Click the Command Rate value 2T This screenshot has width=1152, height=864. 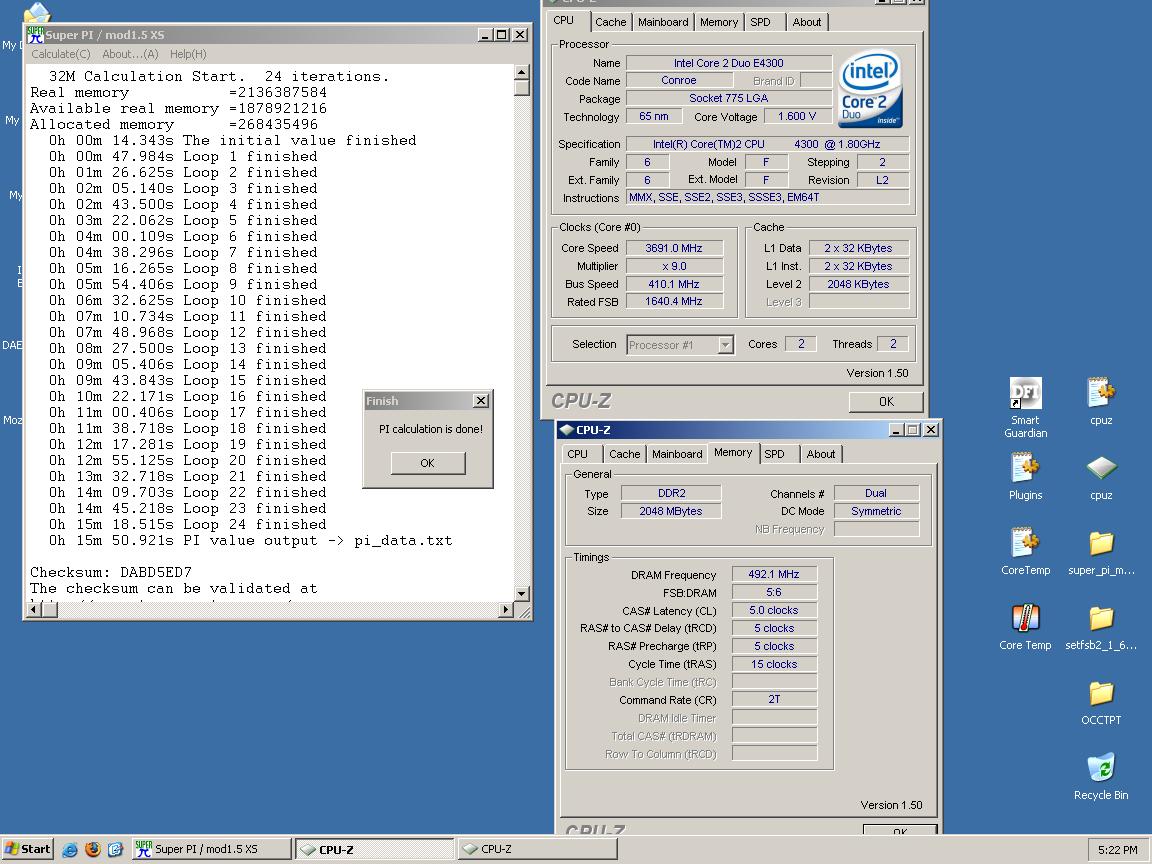(x=774, y=700)
